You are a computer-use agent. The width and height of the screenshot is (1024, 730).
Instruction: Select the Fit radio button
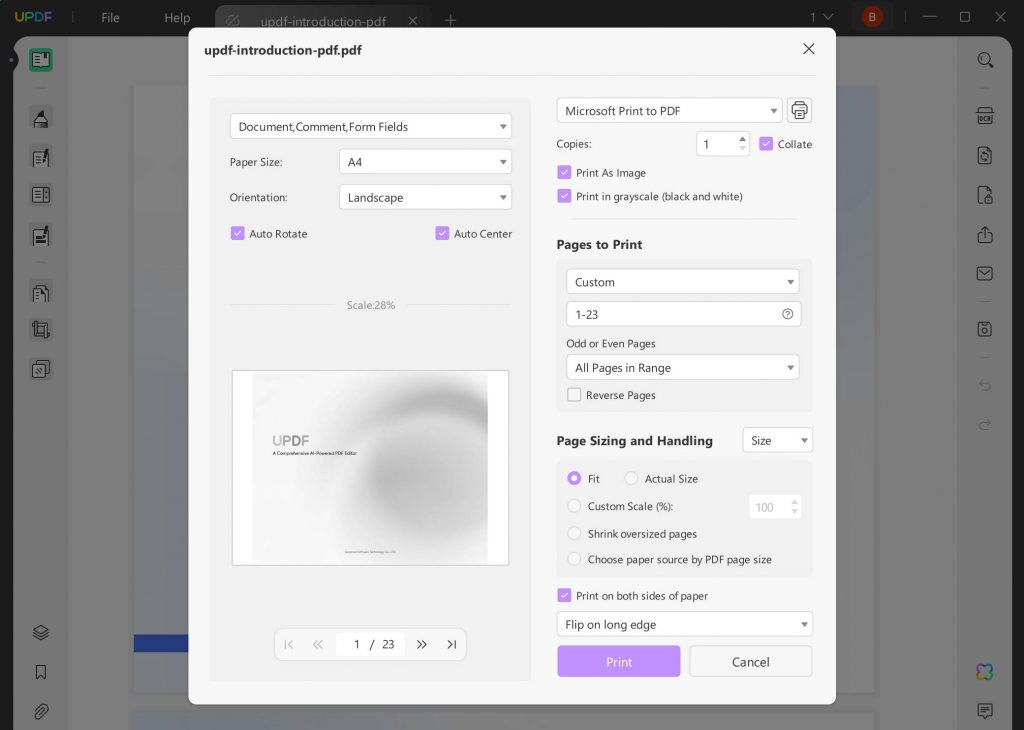[574, 479]
